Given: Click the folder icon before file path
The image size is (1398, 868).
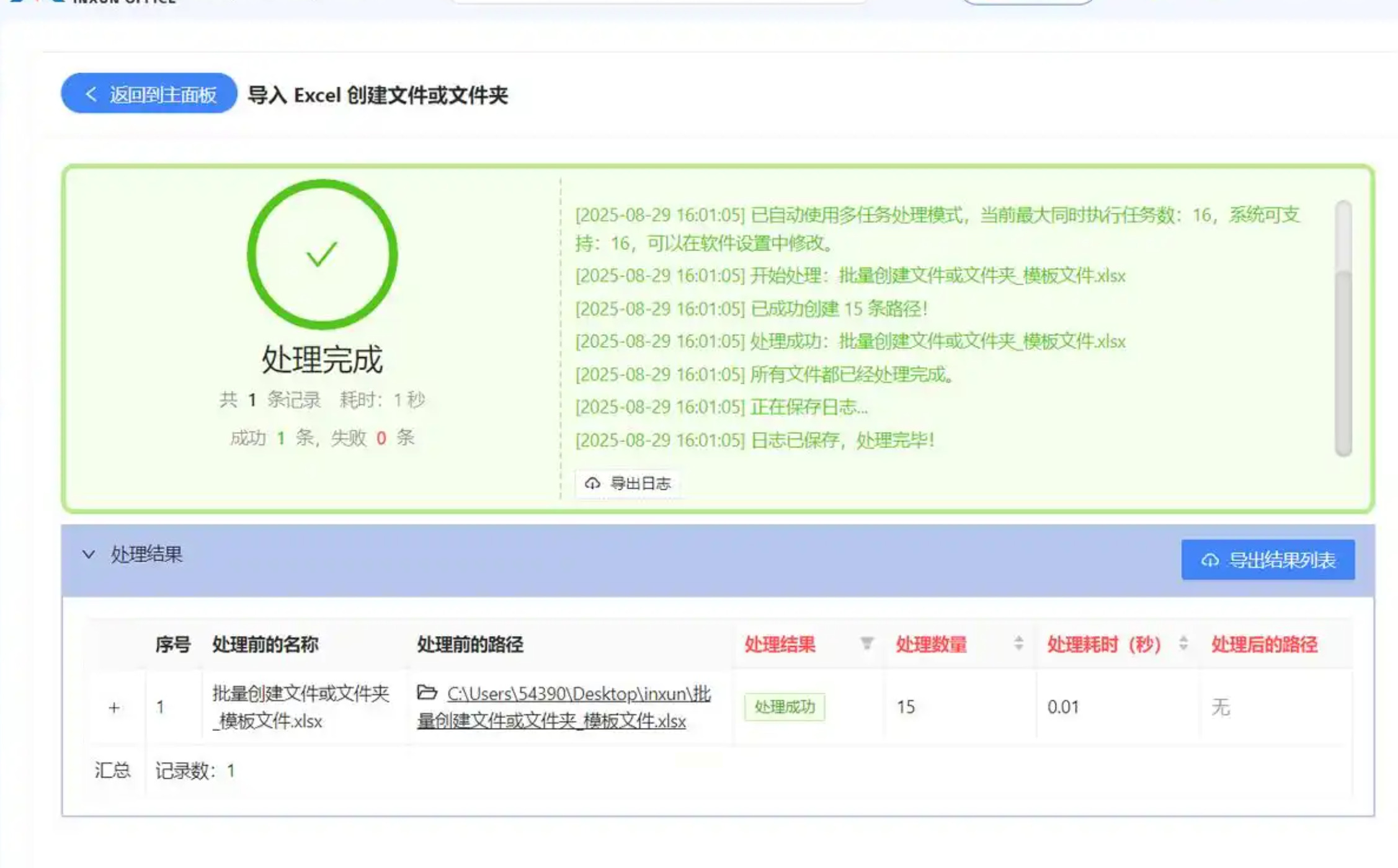Looking at the screenshot, I should [427, 693].
